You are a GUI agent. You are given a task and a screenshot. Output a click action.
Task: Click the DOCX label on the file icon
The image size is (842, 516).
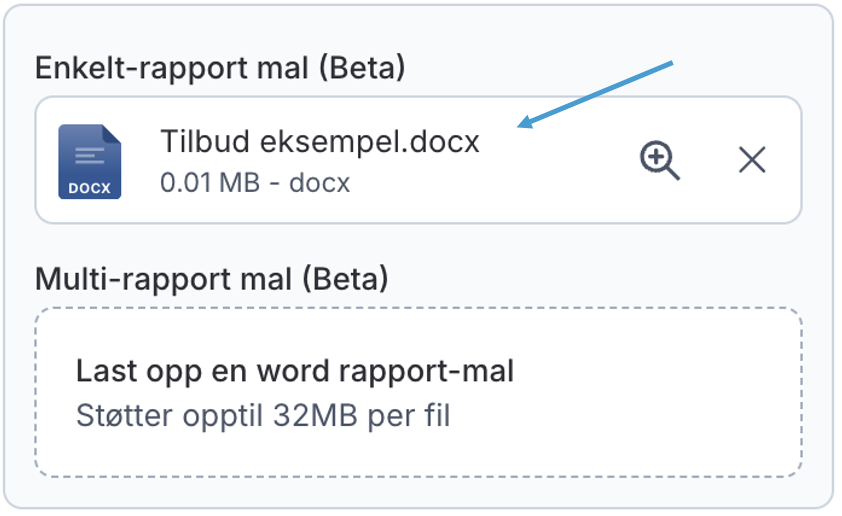(x=89, y=187)
